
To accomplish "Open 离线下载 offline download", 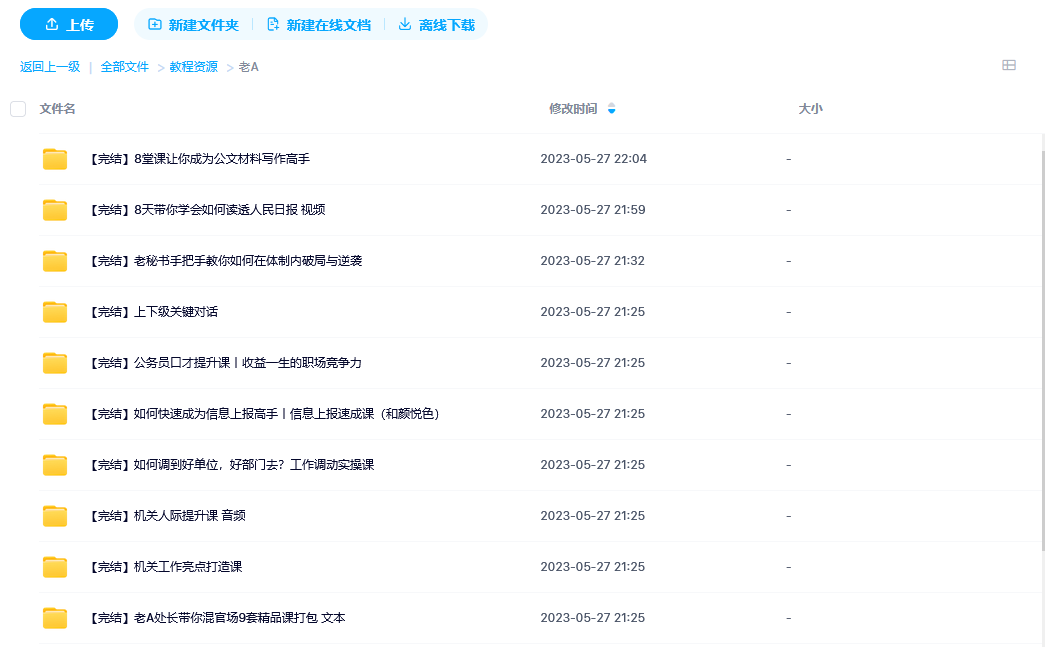I will (436, 24).
